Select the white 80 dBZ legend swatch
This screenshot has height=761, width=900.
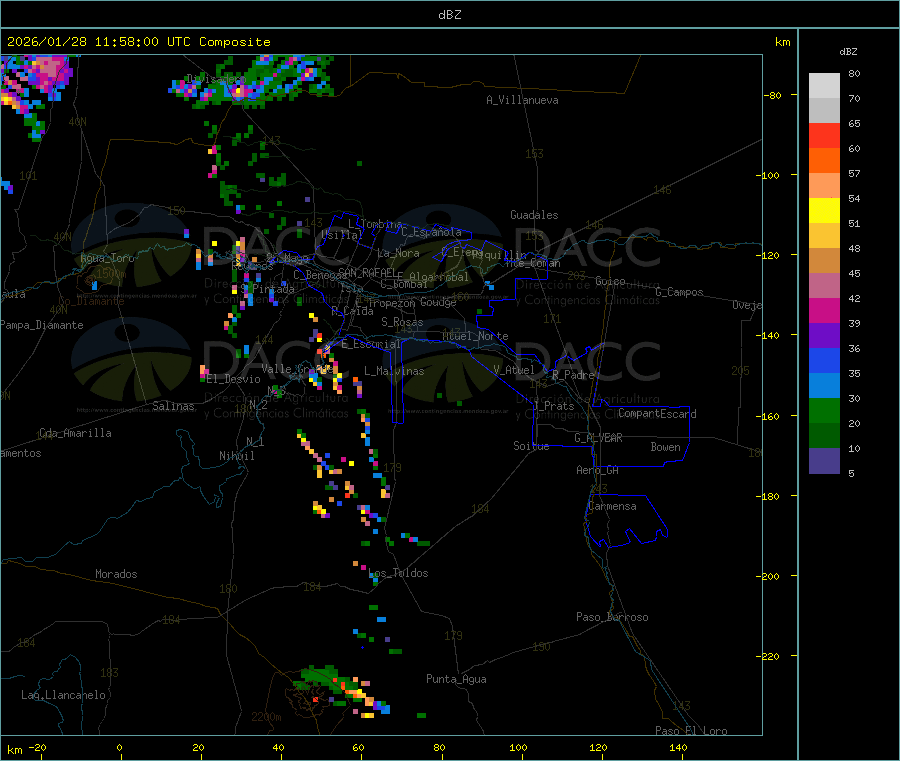(x=824, y=86)
